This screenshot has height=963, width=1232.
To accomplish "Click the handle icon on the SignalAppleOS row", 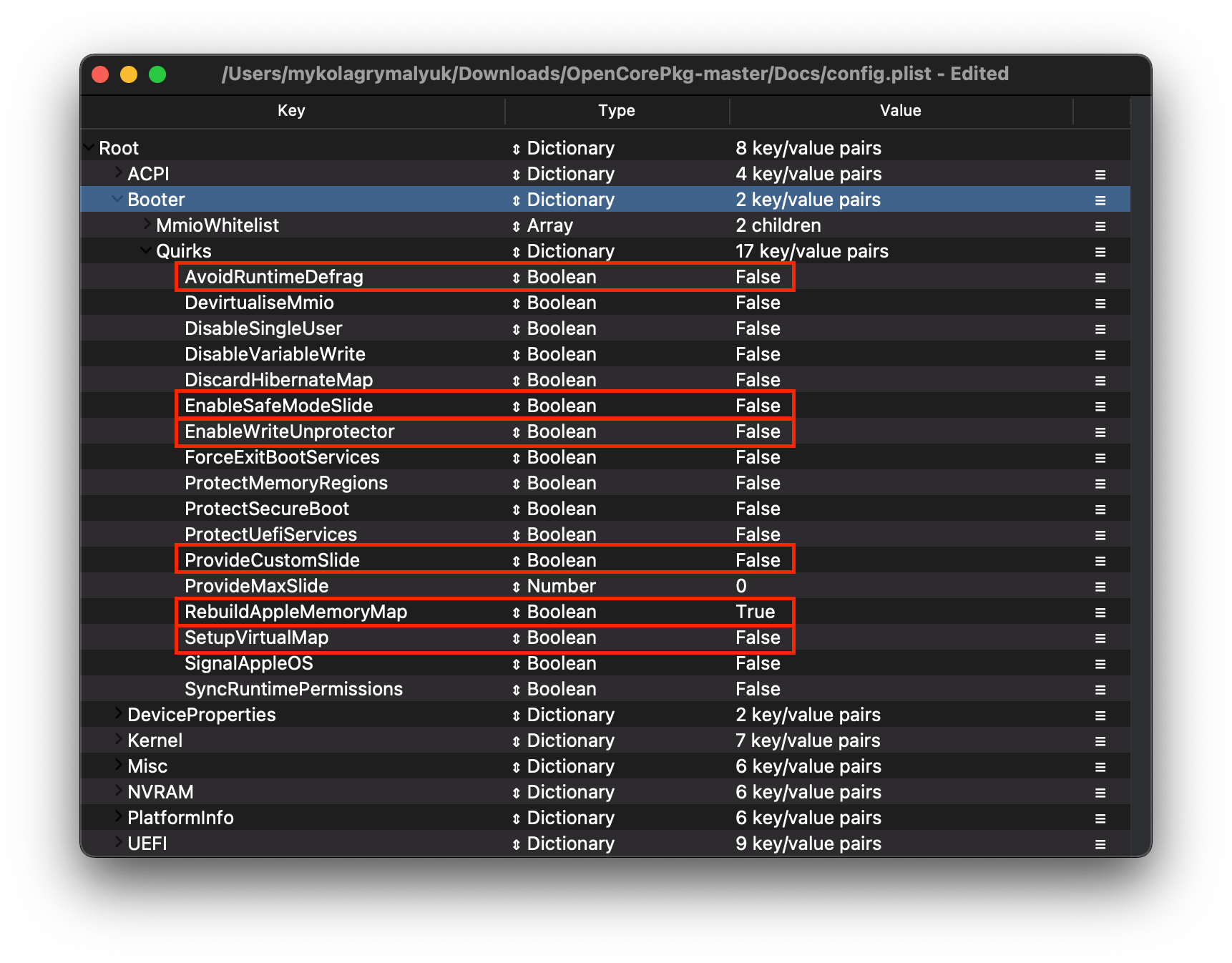I will point(1100,664).
